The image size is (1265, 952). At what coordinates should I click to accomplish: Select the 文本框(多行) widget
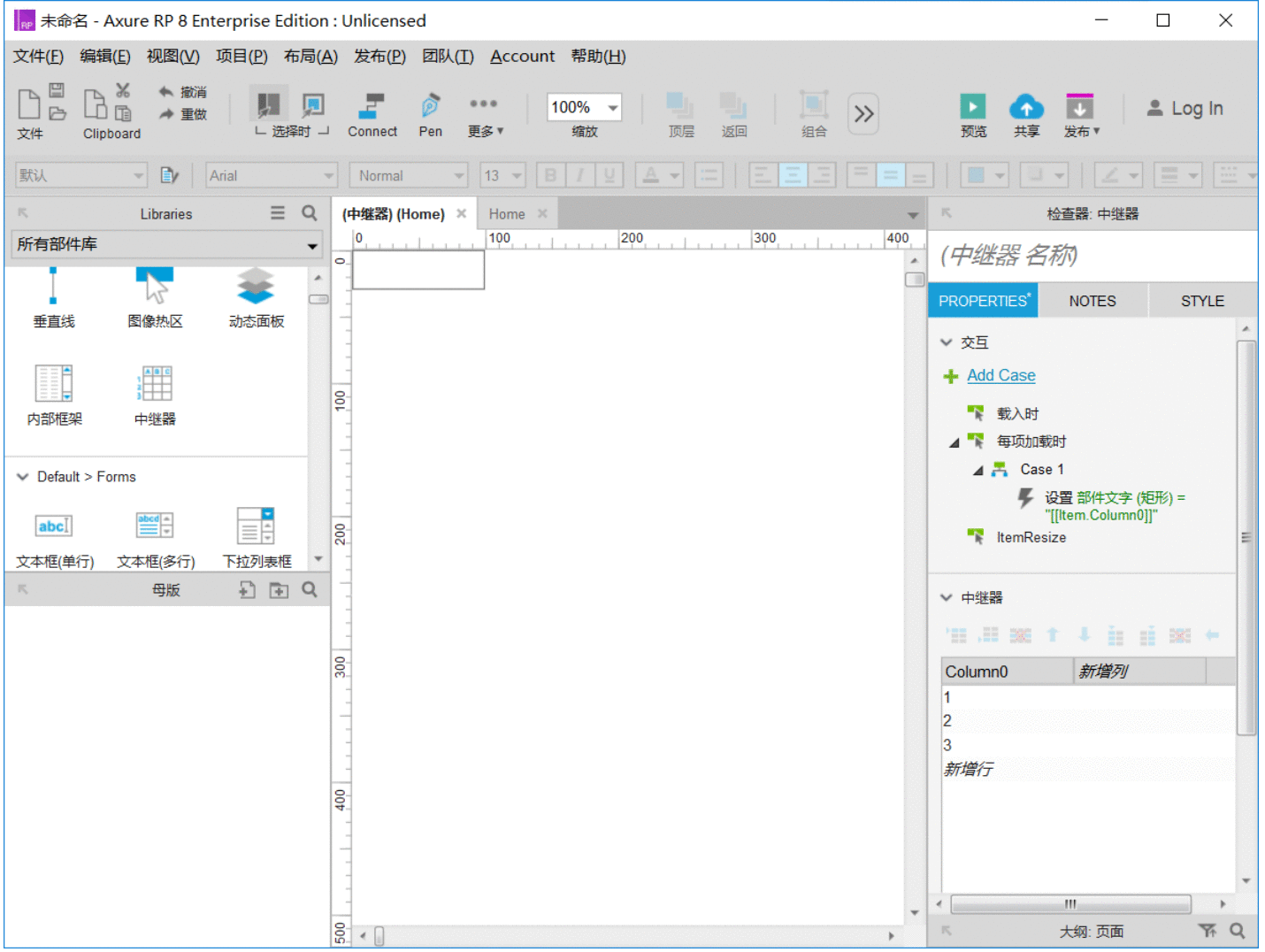click(x=156, y=539)
